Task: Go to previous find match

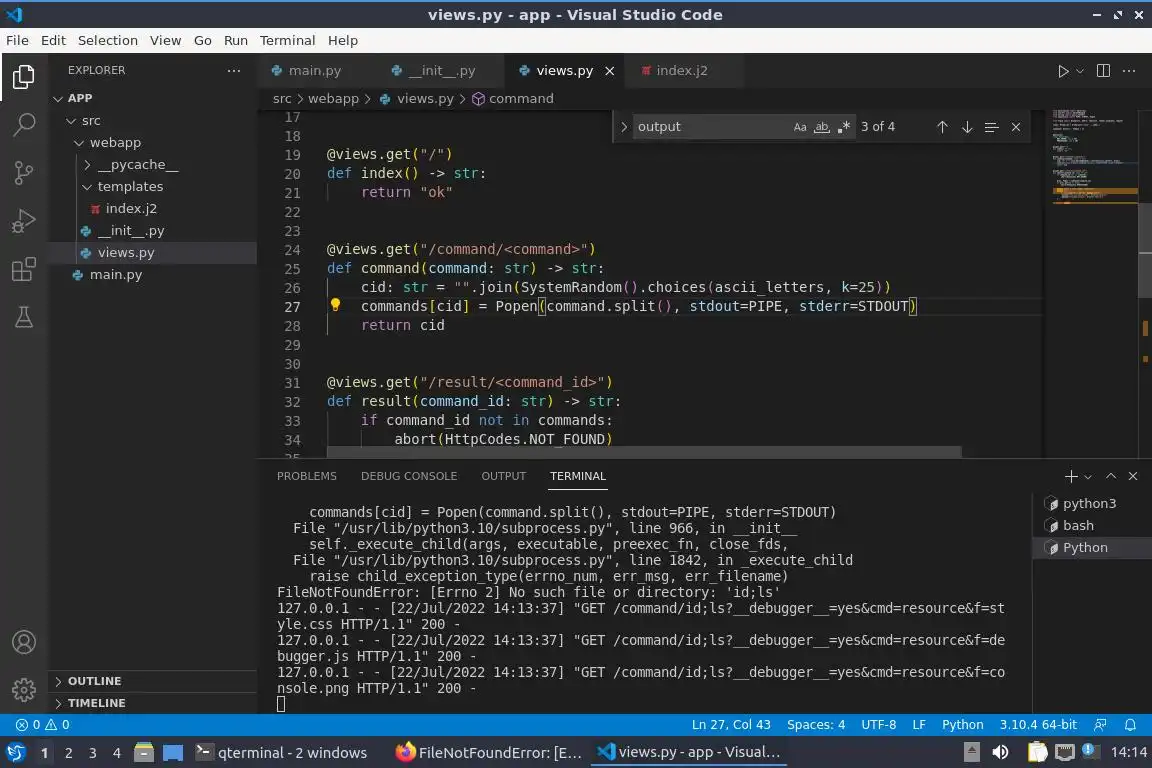Action: 942,127
